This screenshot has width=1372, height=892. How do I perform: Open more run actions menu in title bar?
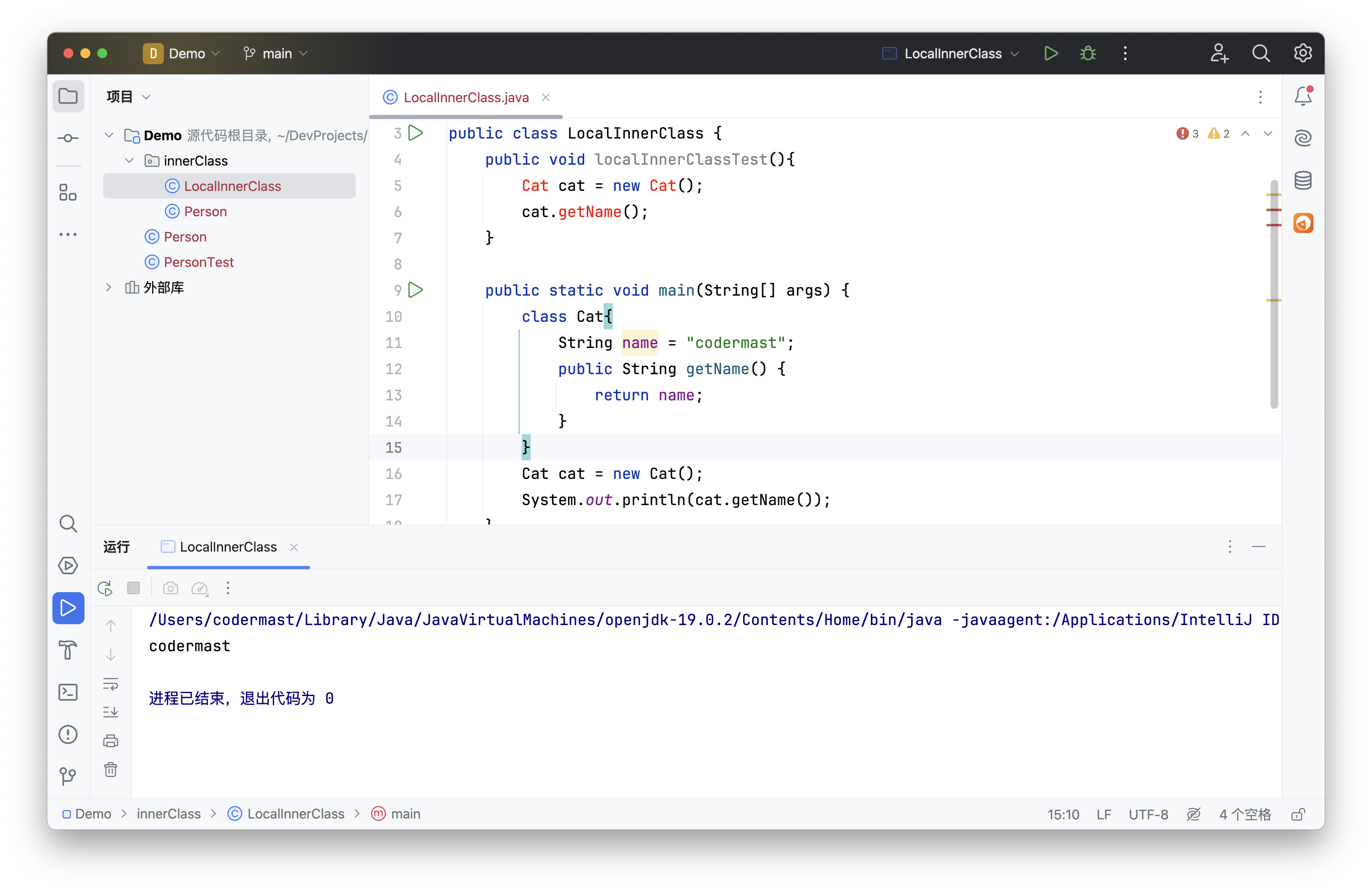(x=1125, y=54)
